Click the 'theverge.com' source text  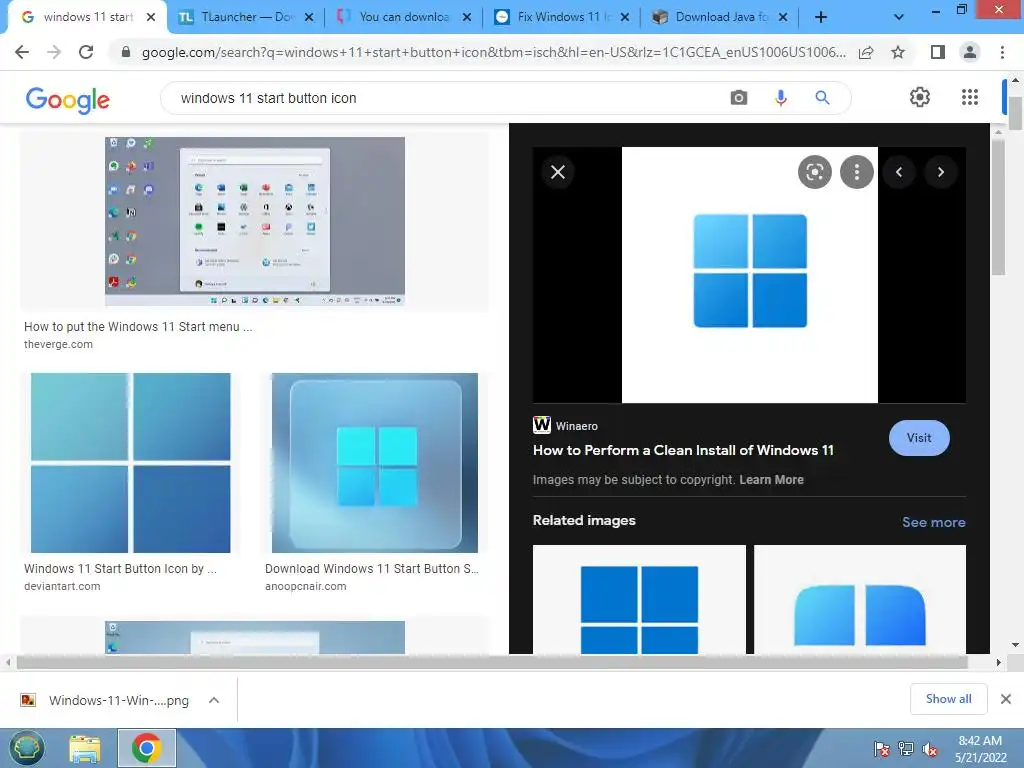point(58,344)
